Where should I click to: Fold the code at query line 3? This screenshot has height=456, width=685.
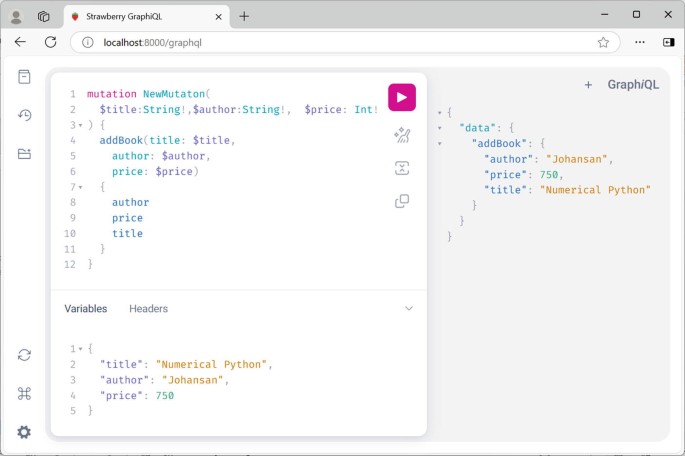[x=80, y=125]
